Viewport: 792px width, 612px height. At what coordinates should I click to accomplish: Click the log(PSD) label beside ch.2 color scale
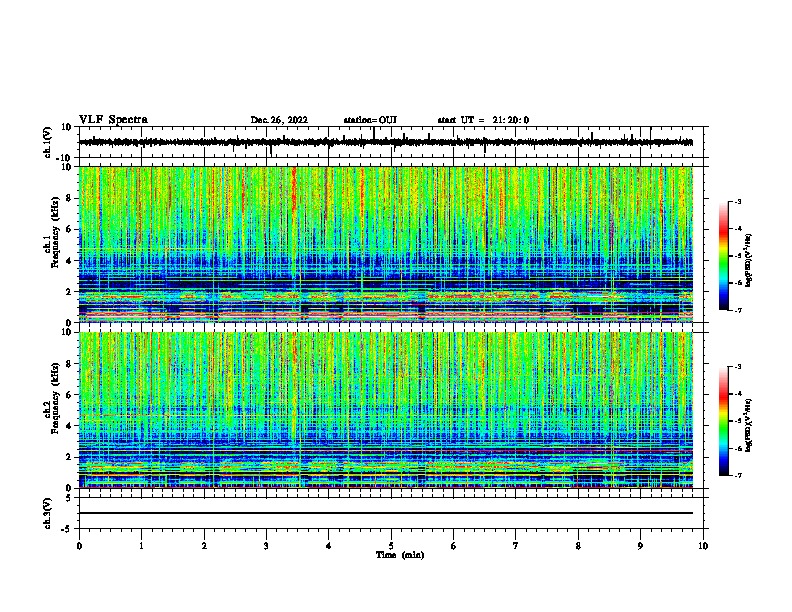click(x=749, y=425)
